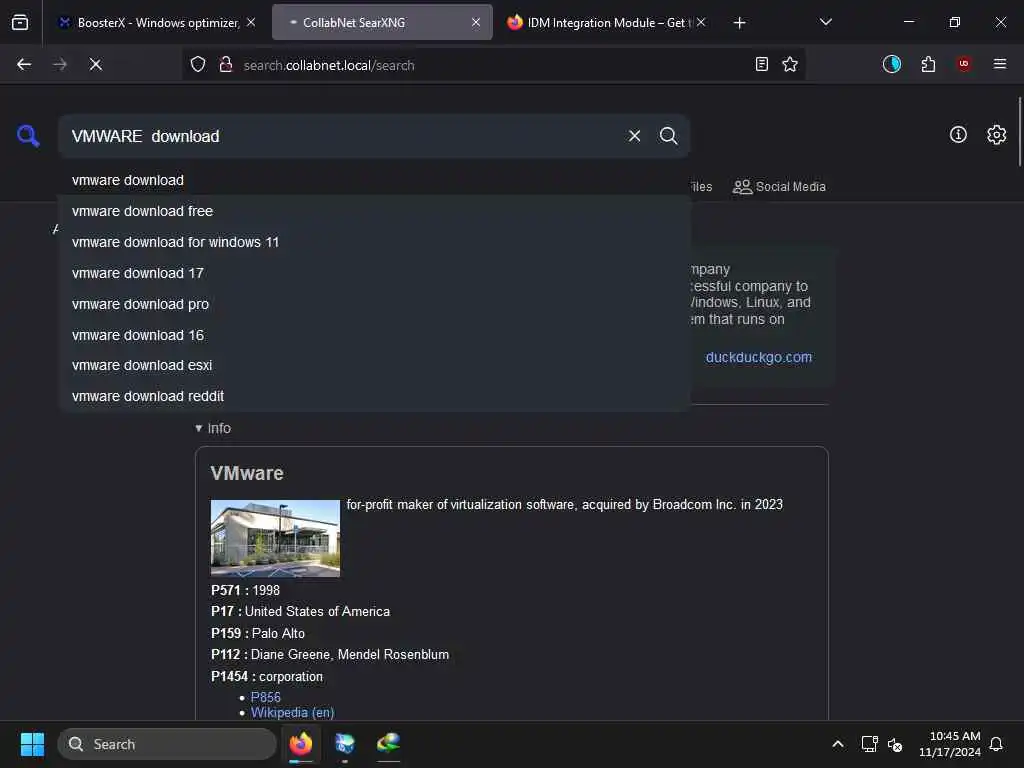Open the blue box app on taskbar
This screenshot has height=768, width=1024.
click(x=345, y=744)
